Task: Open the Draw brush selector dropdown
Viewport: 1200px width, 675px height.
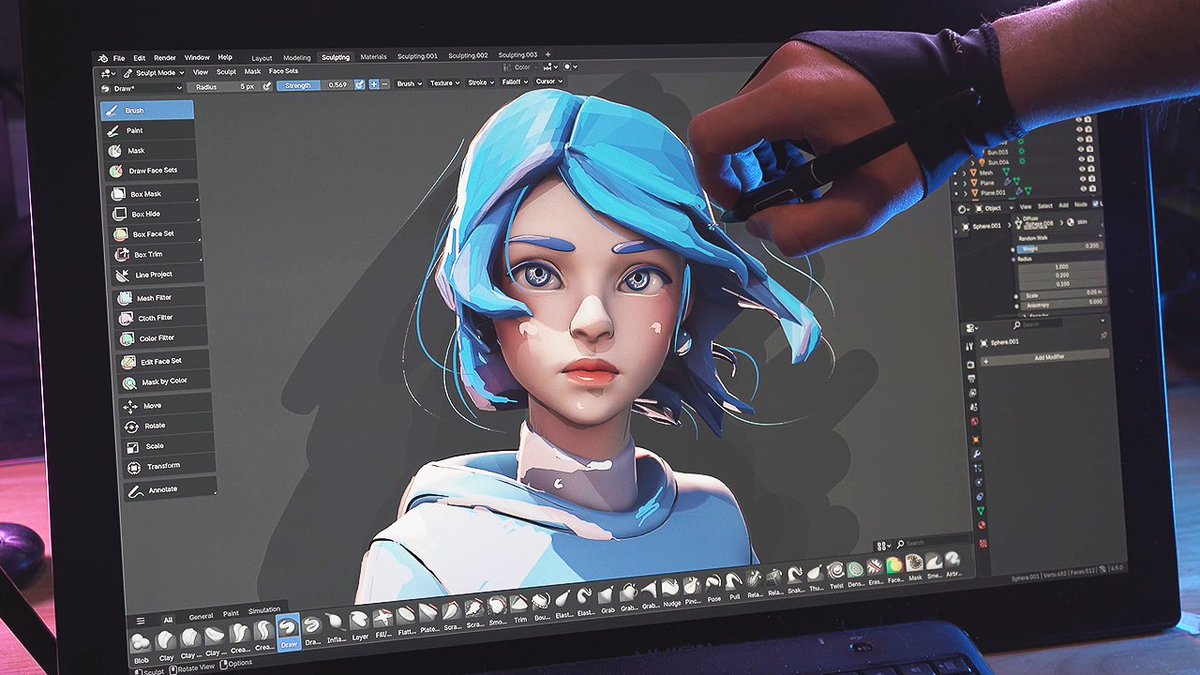Action: click(142, 89)
